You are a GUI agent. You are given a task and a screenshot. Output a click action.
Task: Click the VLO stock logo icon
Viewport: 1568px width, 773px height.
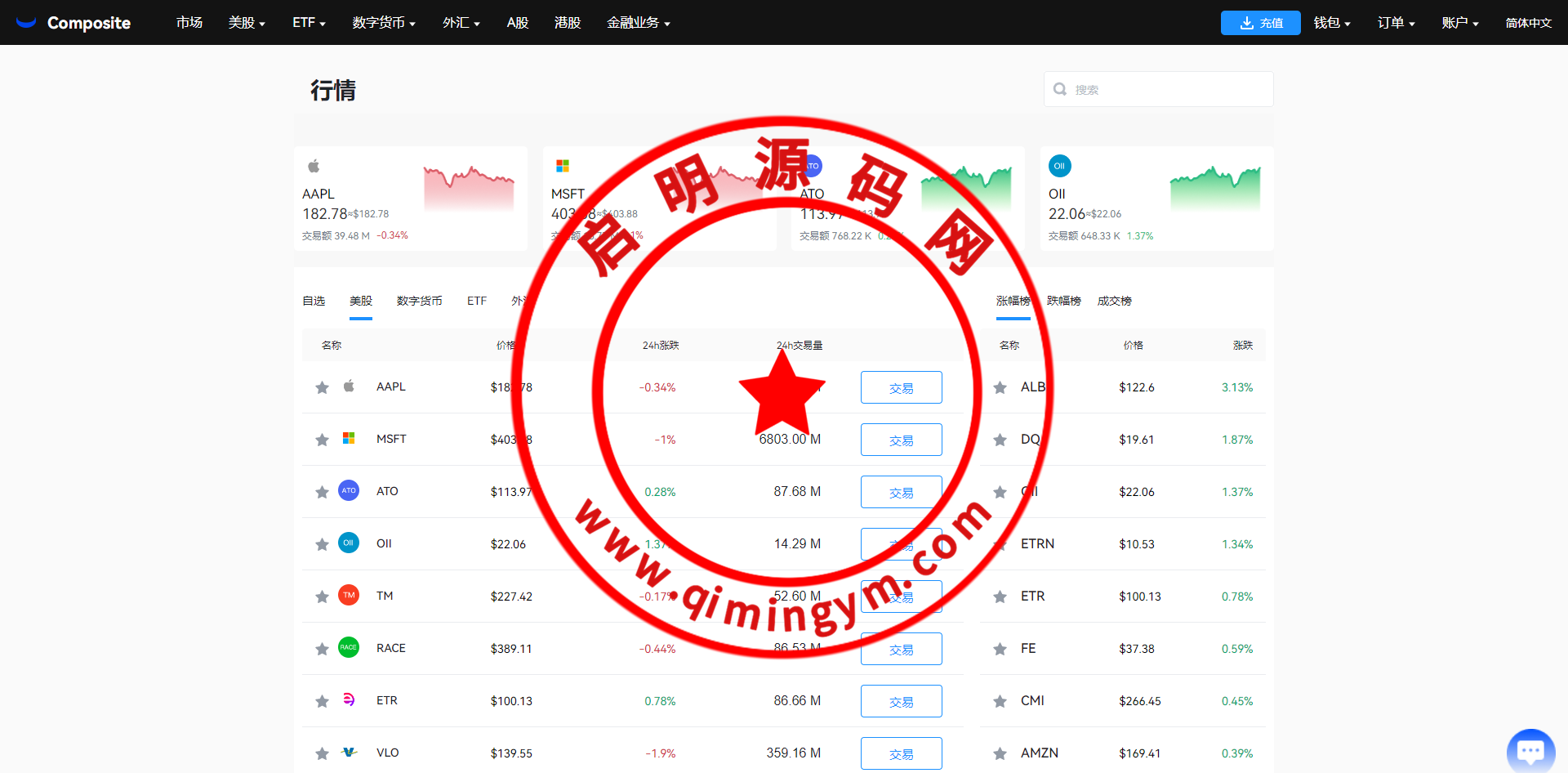pyautogui.click(x=349, y=753)
